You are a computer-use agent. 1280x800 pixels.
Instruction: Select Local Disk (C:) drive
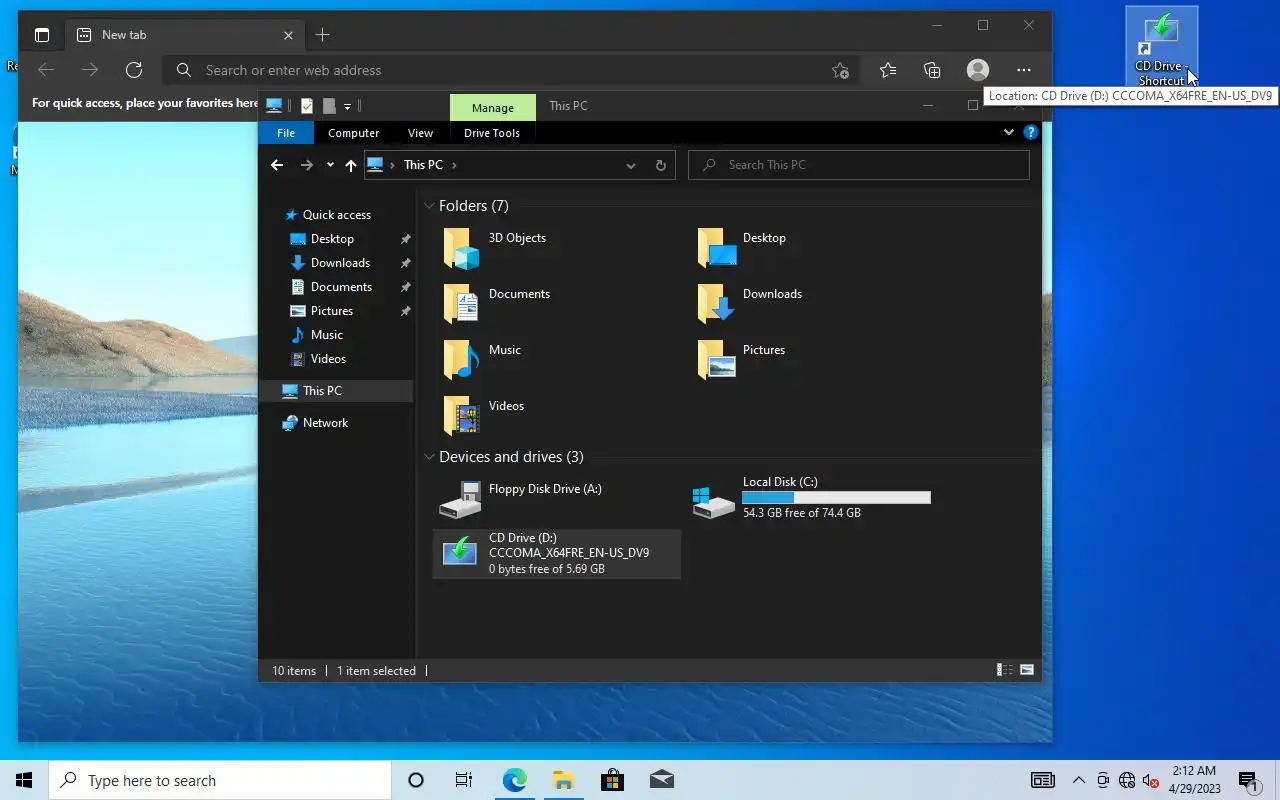tap(812, 498)
